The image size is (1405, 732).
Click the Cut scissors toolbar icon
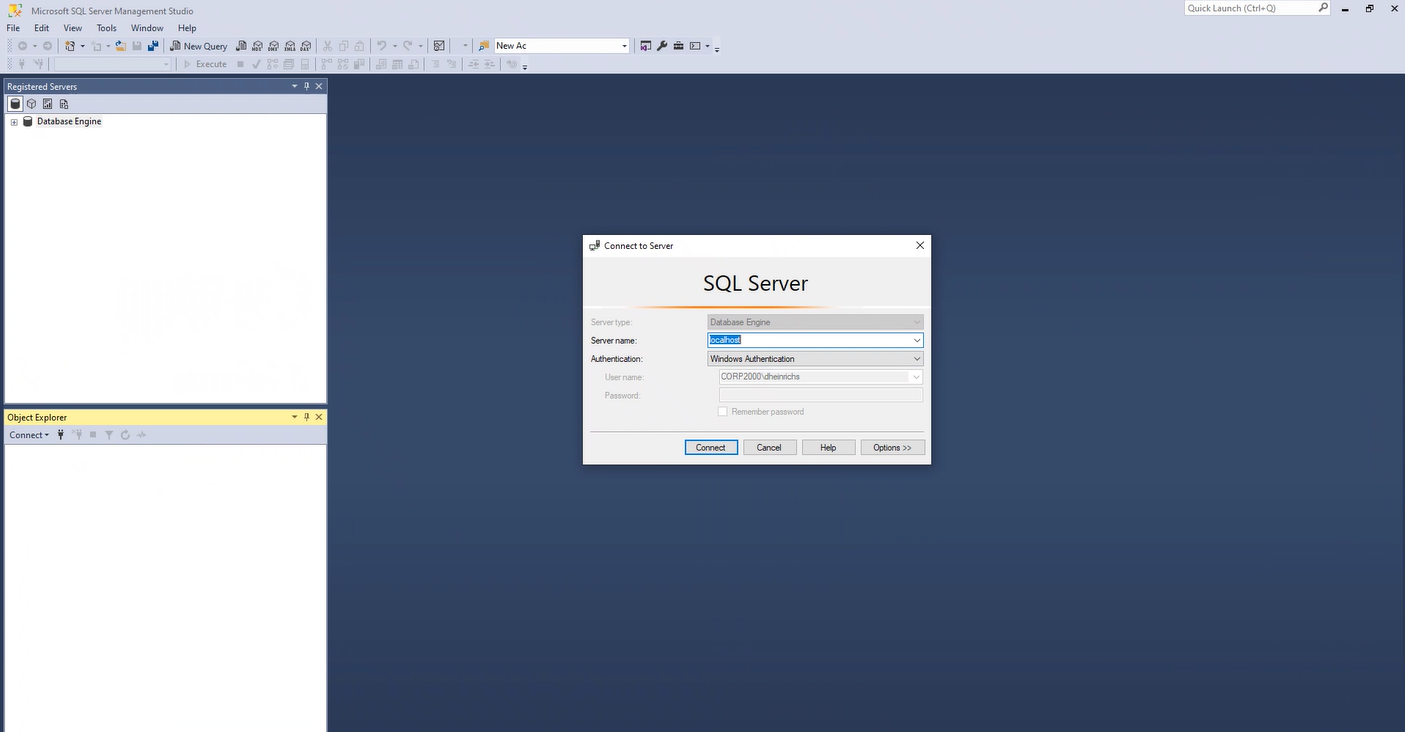coord(327,46)
